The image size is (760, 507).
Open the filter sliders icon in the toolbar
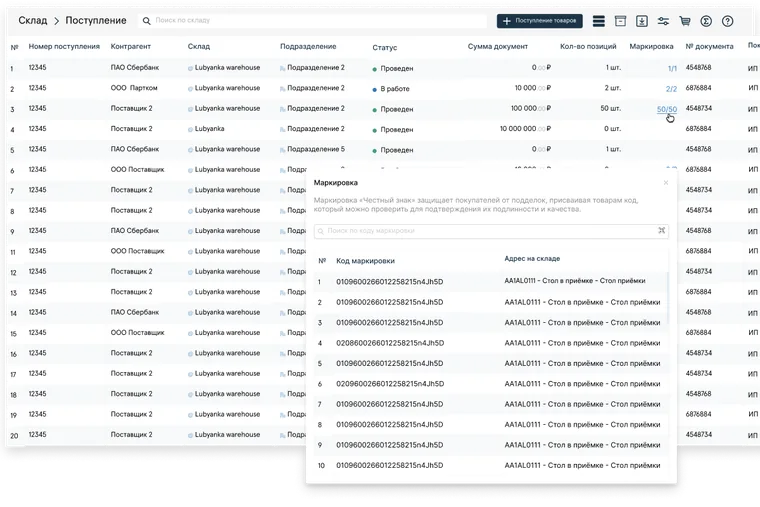663,21
